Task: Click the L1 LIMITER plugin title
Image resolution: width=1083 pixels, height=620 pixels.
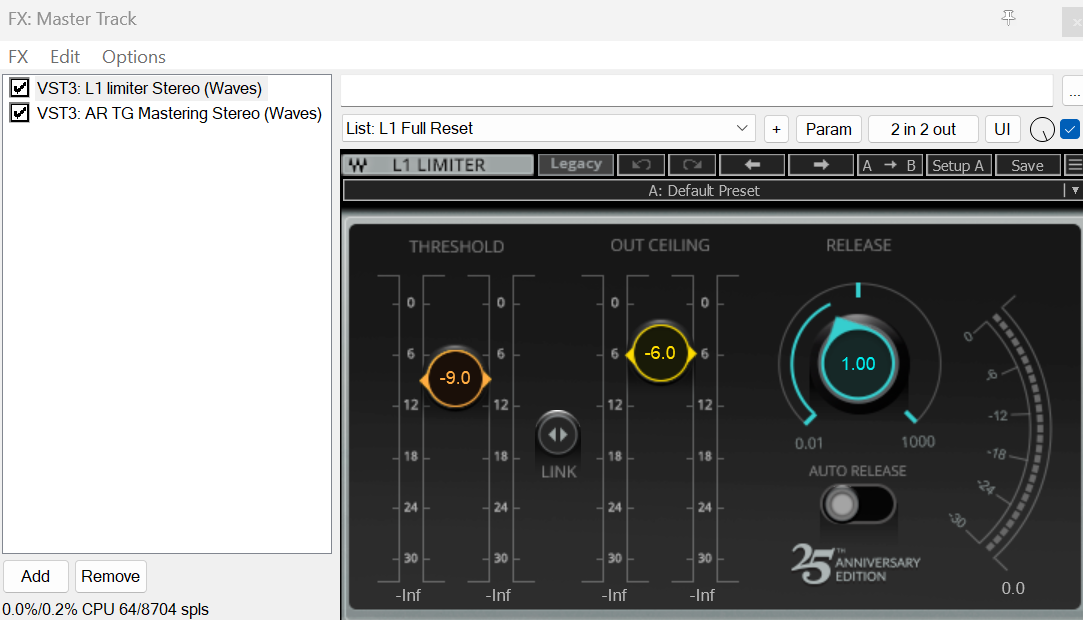Action: pyautogui.click(x=439, y=165)
